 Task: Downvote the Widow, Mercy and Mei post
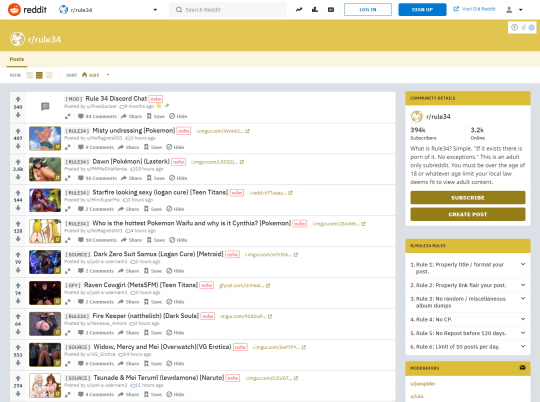[x=18, y=362]
